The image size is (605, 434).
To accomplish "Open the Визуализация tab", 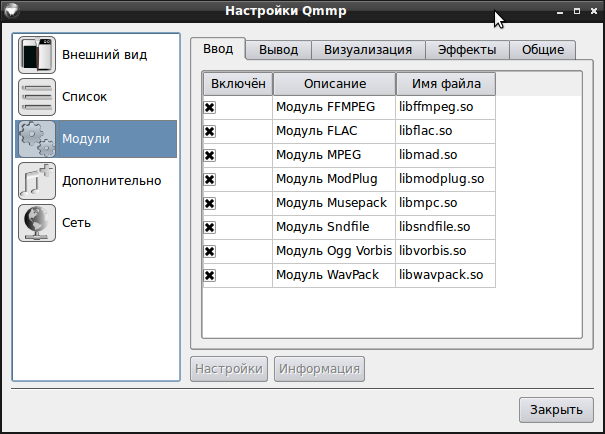I will click(x=368, y=50).
